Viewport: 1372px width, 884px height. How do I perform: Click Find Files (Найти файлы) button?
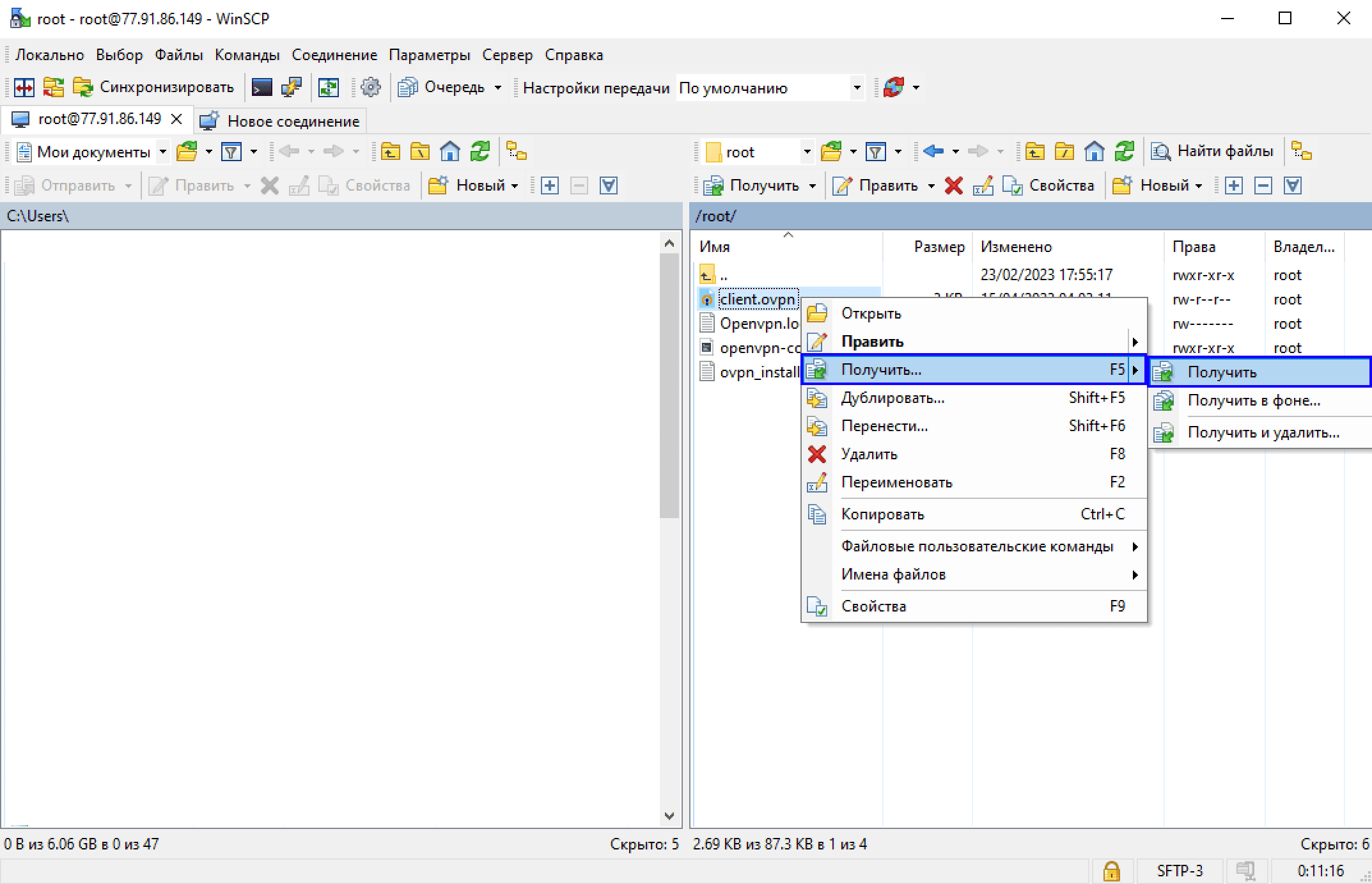[x=1212, y=152]
